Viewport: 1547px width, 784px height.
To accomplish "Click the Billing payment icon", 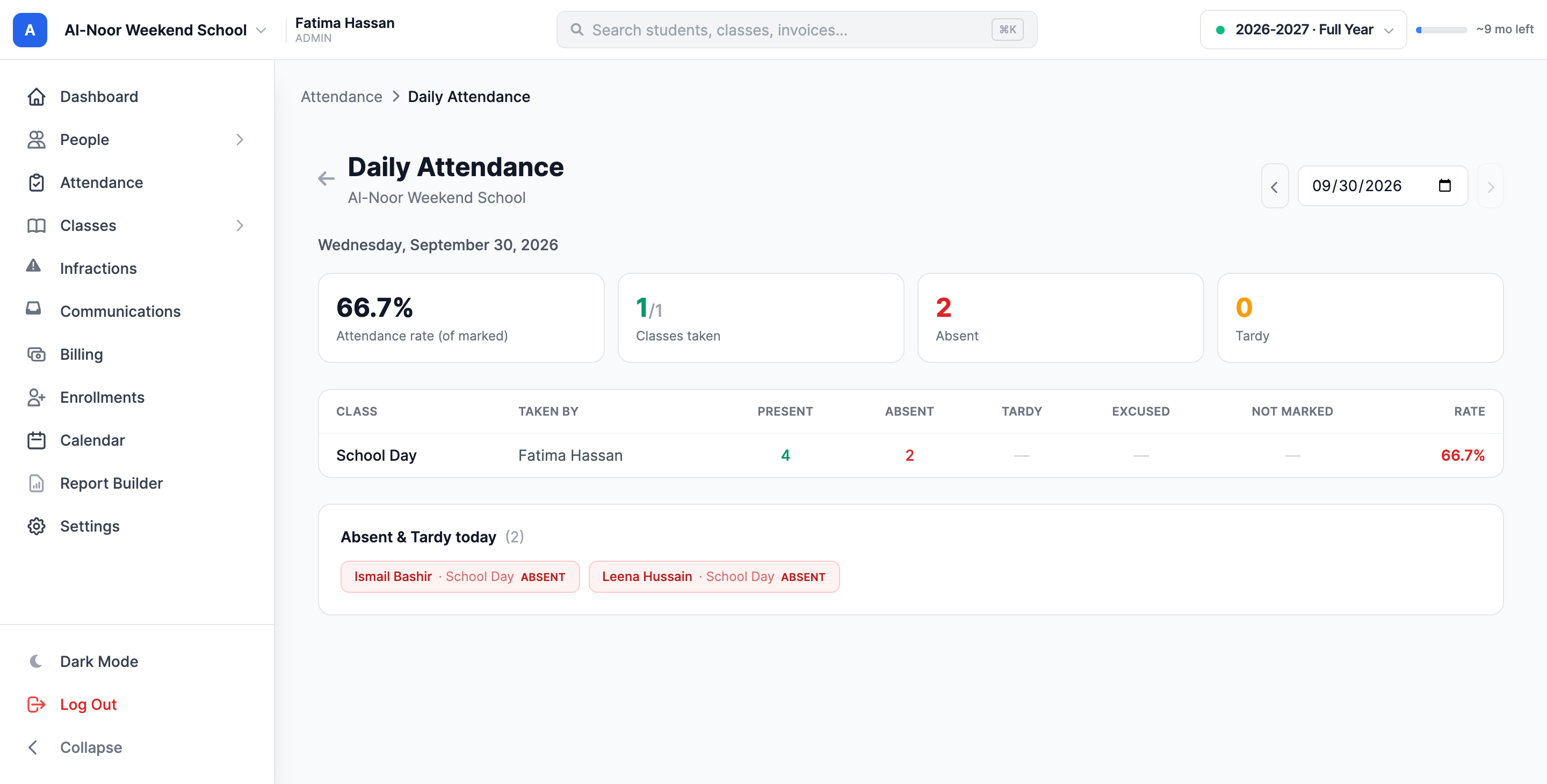I will point(36,355).
